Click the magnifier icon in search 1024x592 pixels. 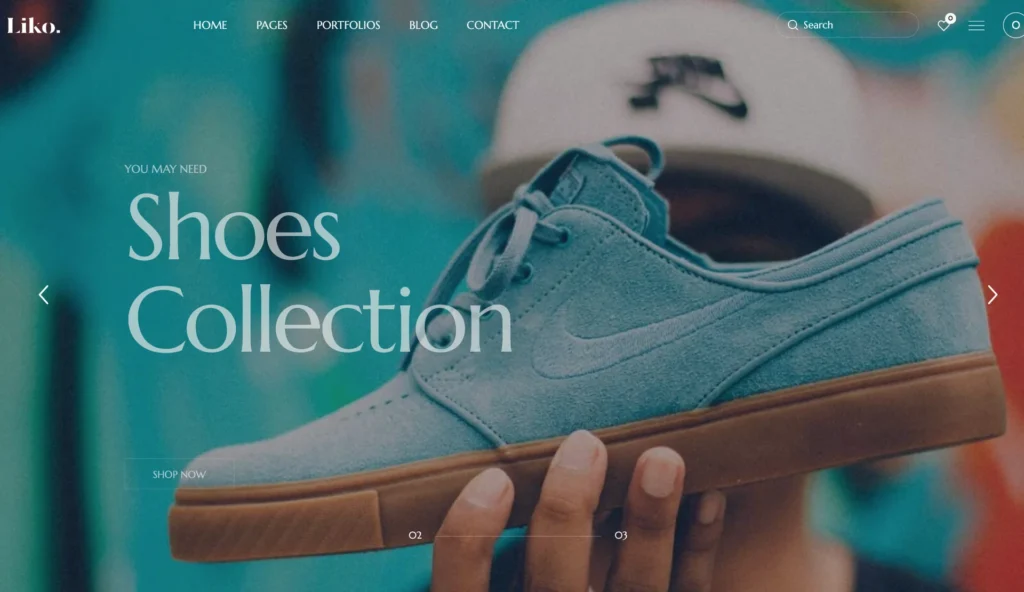(793, 25)
